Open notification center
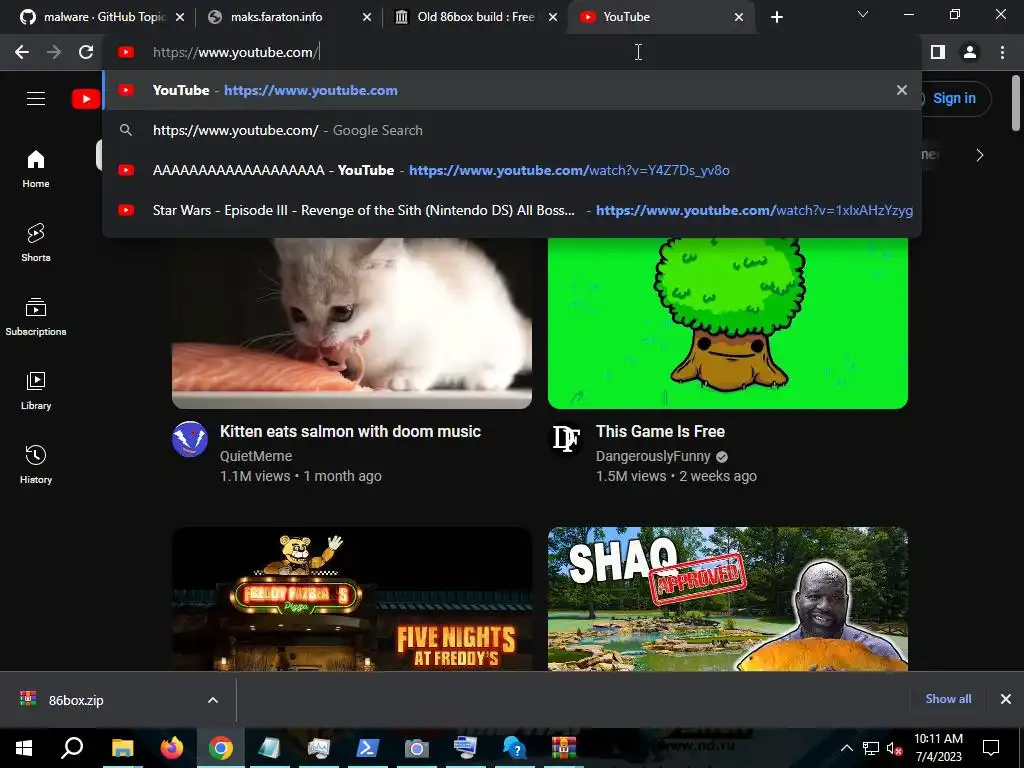The width and height of the screenshot is (1024, 768). click(x=991, y=748)
